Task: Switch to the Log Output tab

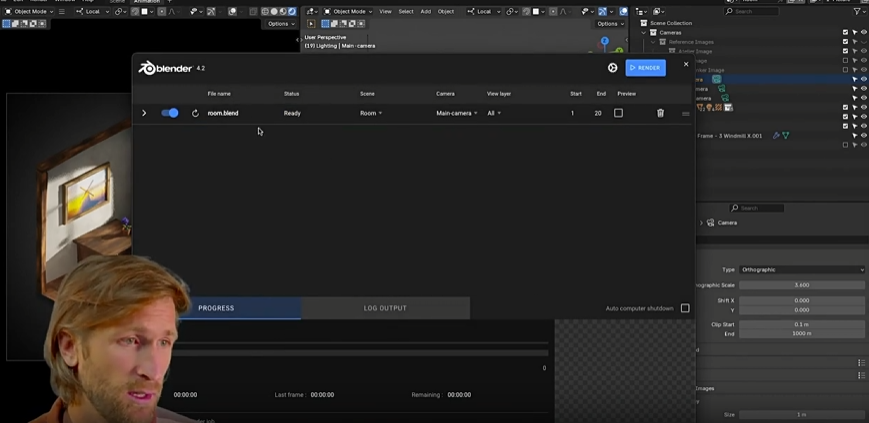Action: click(x=385, y=308)
